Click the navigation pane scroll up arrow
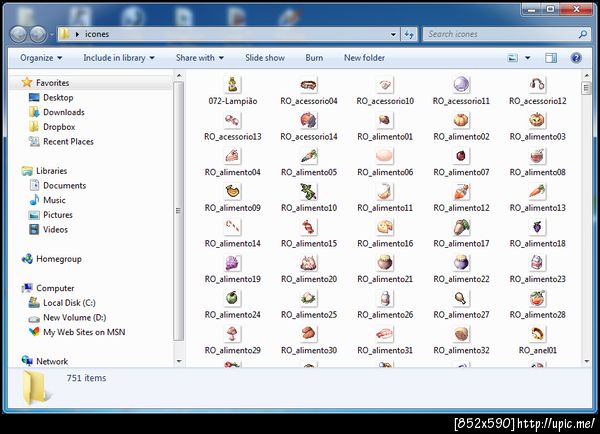Screen dimensions: 600x434 179,76
